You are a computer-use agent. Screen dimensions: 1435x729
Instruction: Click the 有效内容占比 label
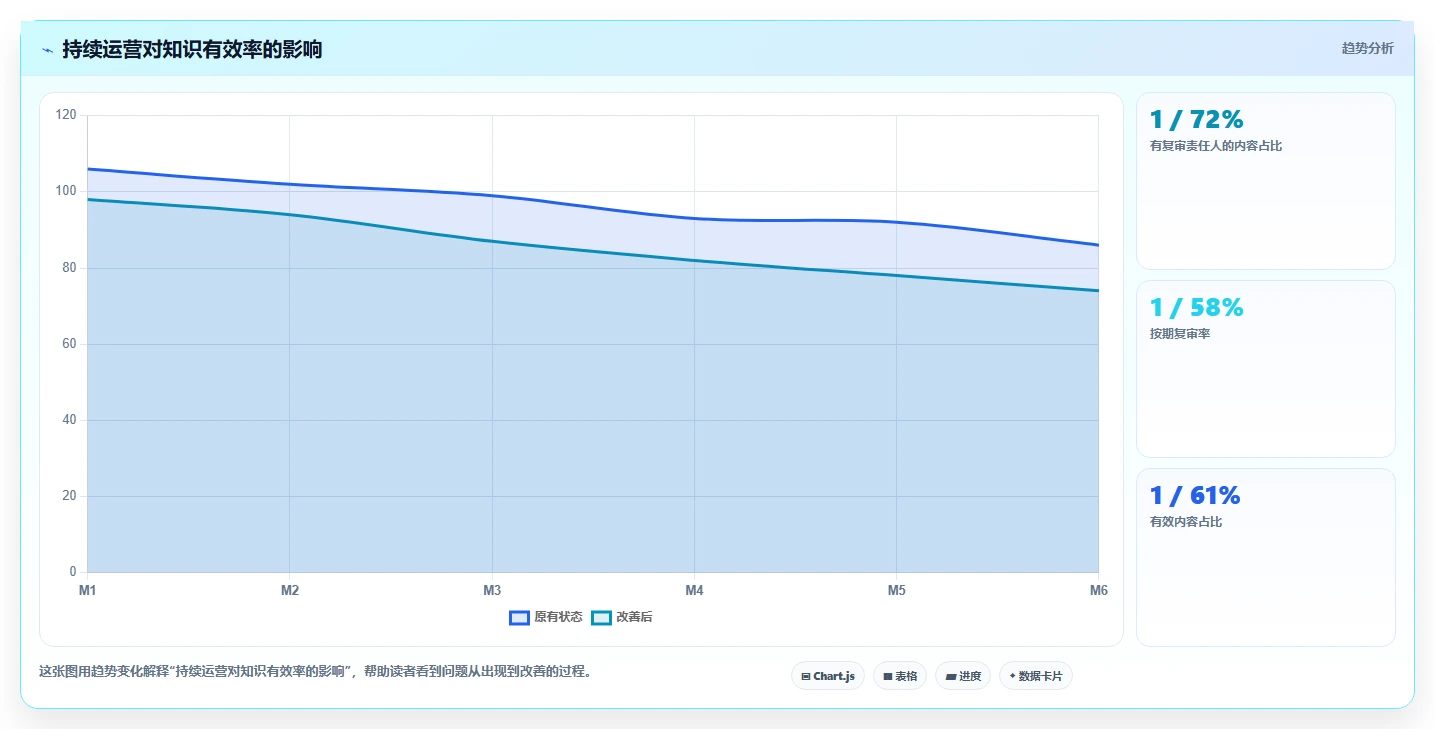click(1186, 522)
